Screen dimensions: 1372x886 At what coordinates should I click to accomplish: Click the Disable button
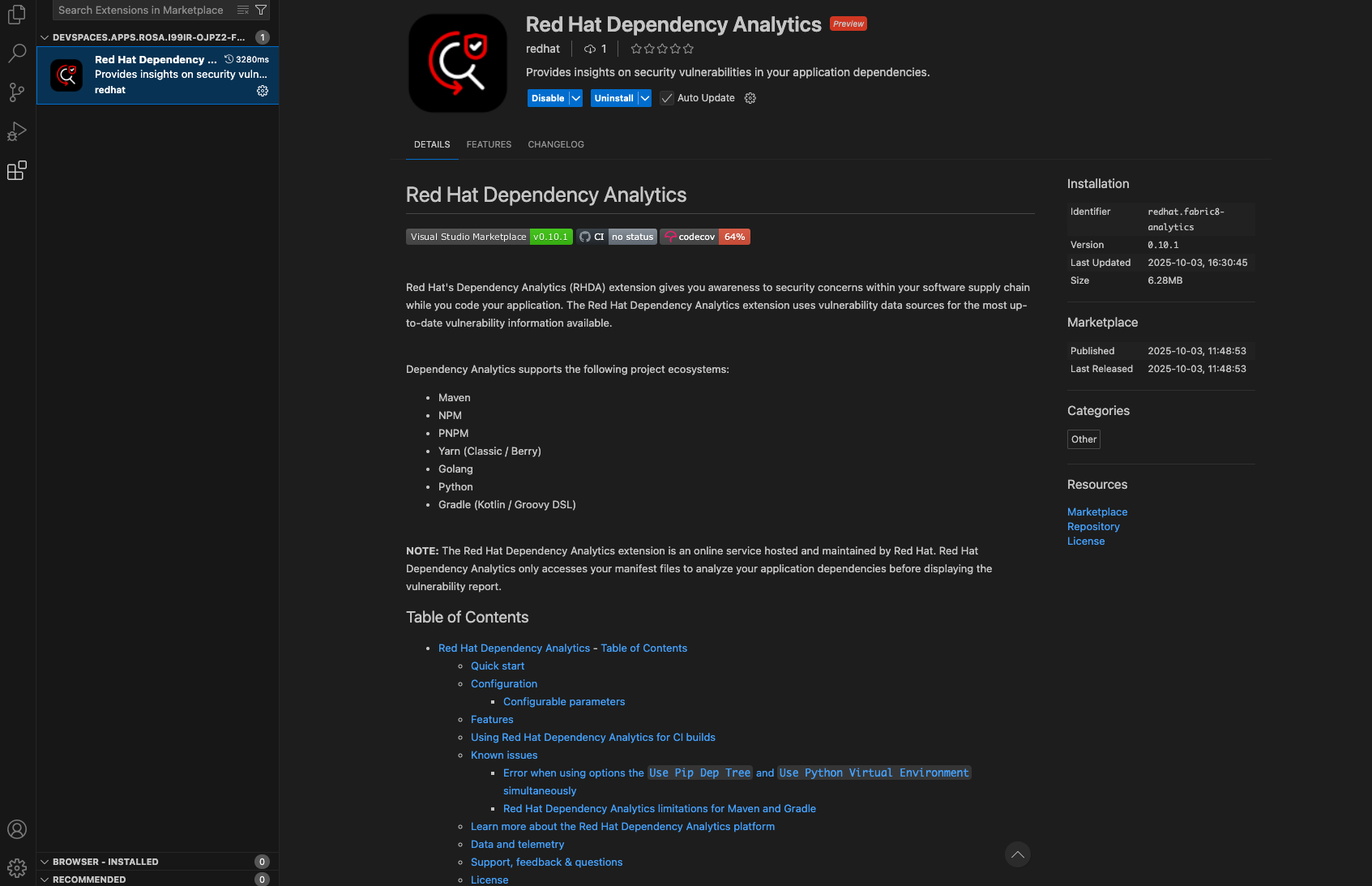[x=548, y=98]
